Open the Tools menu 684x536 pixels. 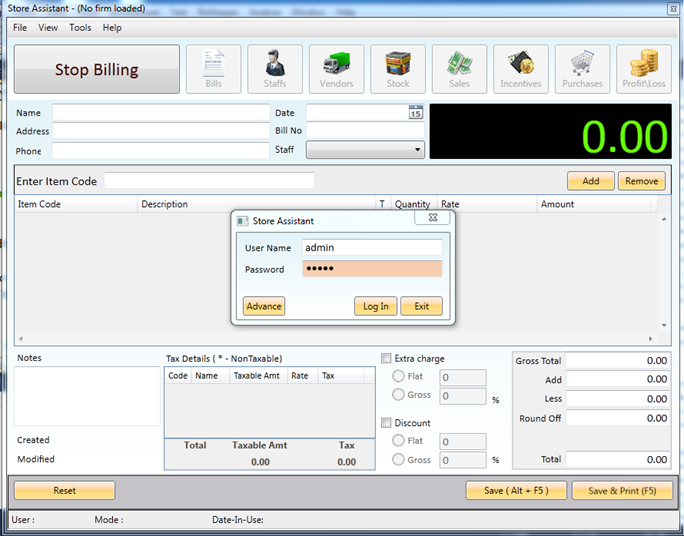[x=80, y=27]
